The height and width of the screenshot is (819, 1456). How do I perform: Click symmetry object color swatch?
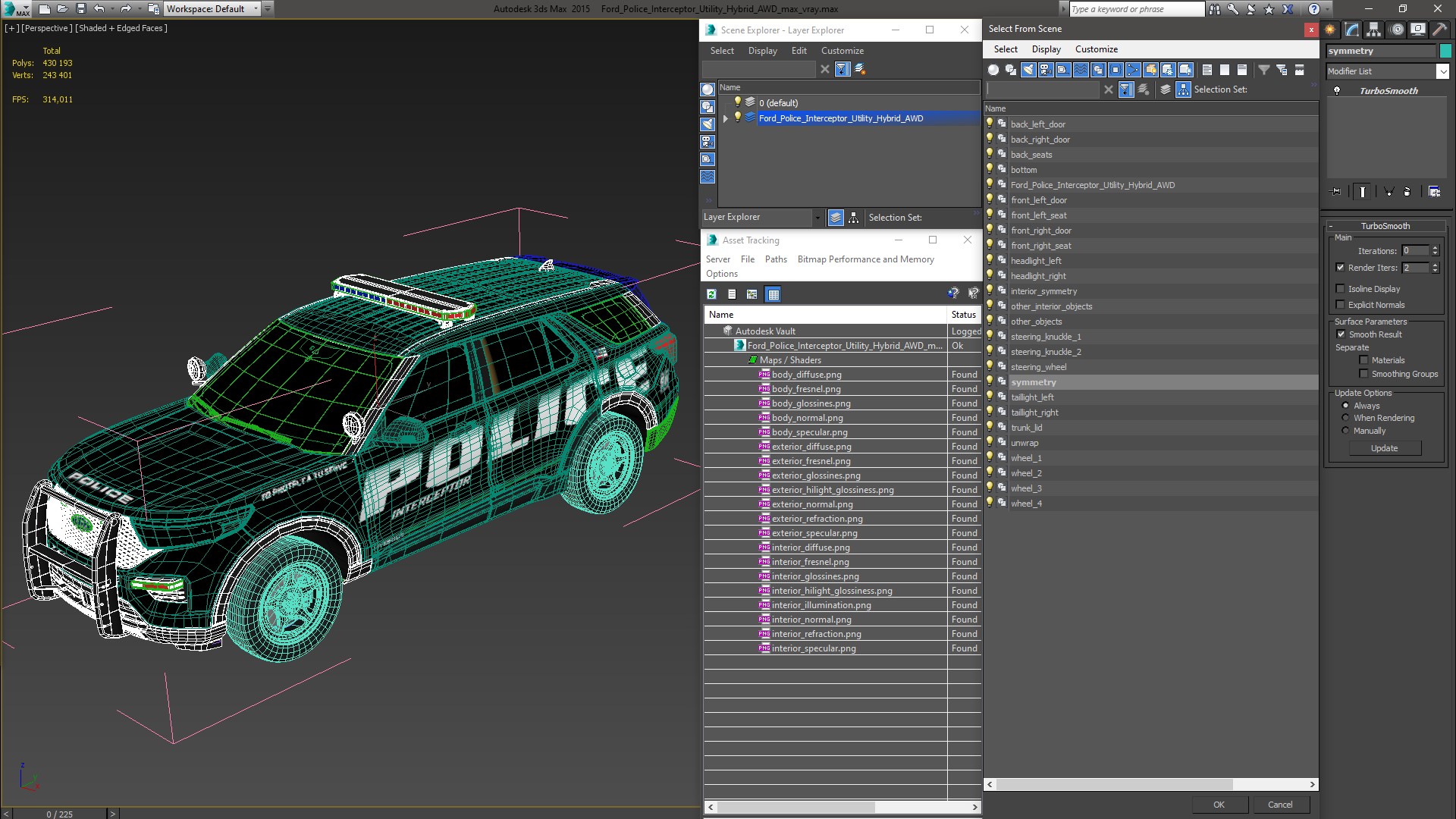[1445, 51]
